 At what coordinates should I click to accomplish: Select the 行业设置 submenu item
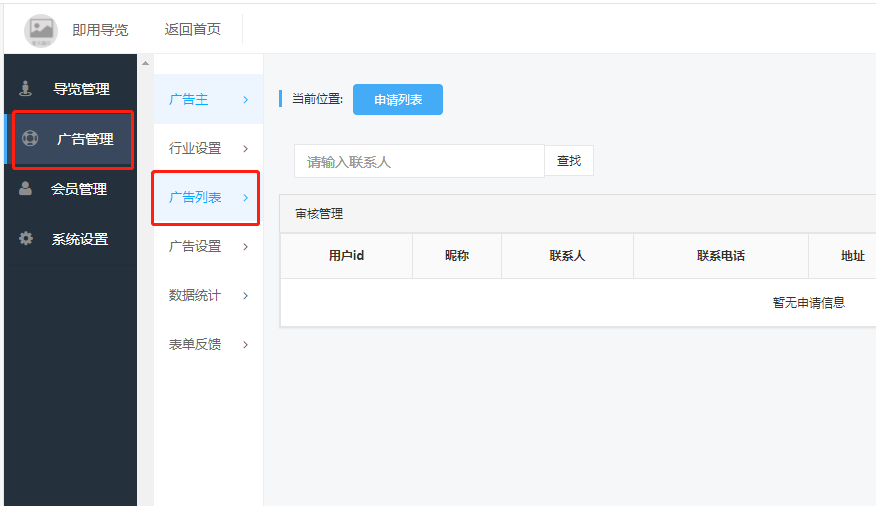click(x=208, y=149)
